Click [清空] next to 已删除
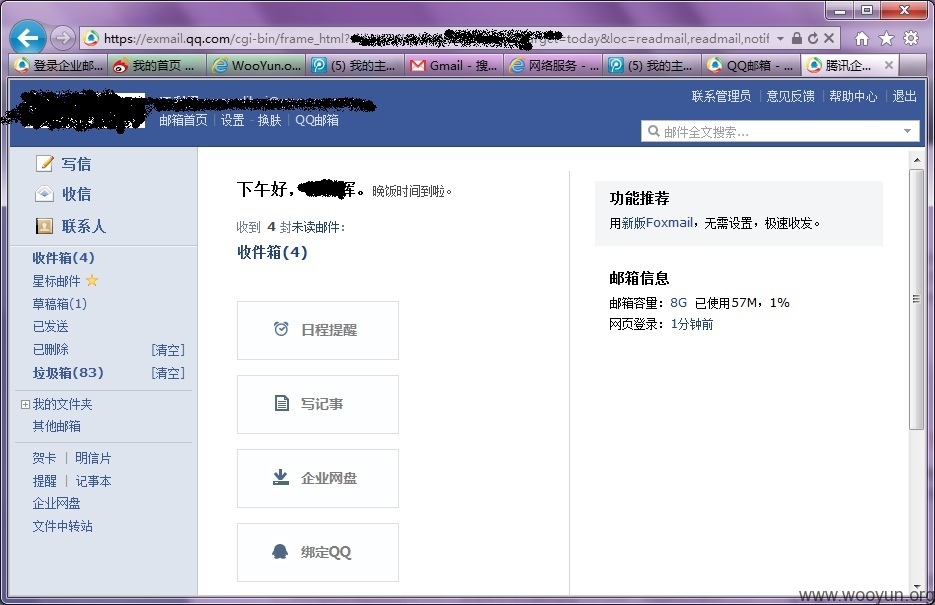Image resolution: width=935 pixels, height=605 pixels. 168,350
